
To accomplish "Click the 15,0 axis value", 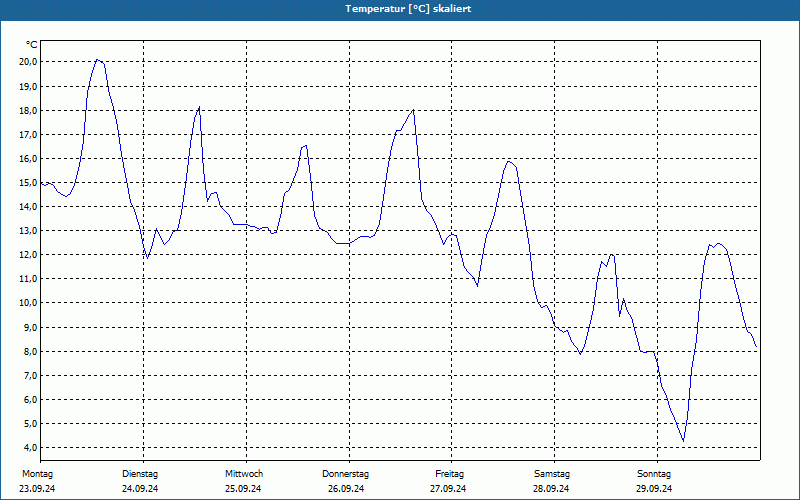I will [28, 182].
